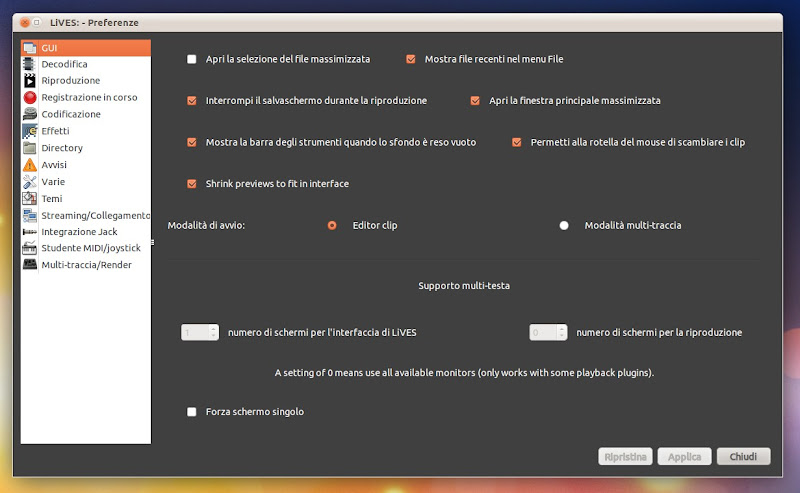Click the Decodifica film-strip icon
The width and height of the screenshot is (800, 493).
tap(30, 64)
